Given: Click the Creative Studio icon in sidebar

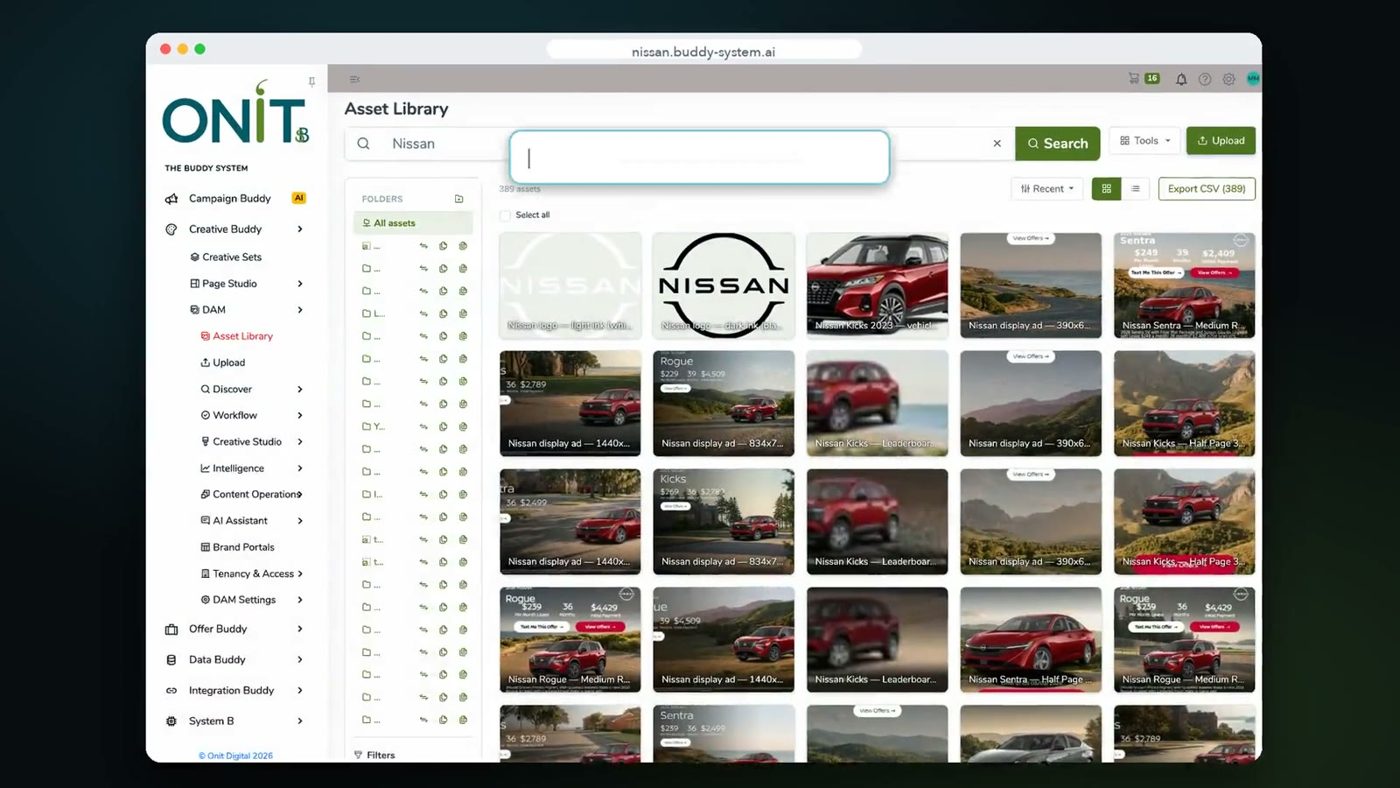Looking at the screenshot, I should (205, 442).
